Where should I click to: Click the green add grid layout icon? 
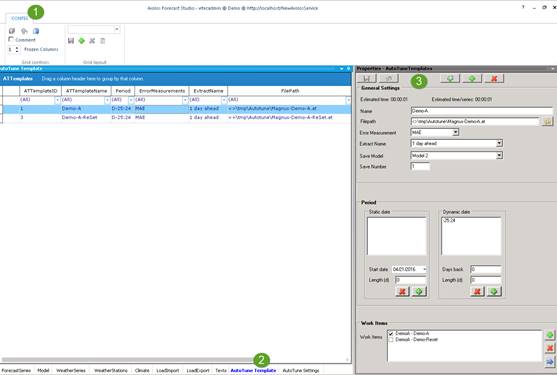coord(82,41)
